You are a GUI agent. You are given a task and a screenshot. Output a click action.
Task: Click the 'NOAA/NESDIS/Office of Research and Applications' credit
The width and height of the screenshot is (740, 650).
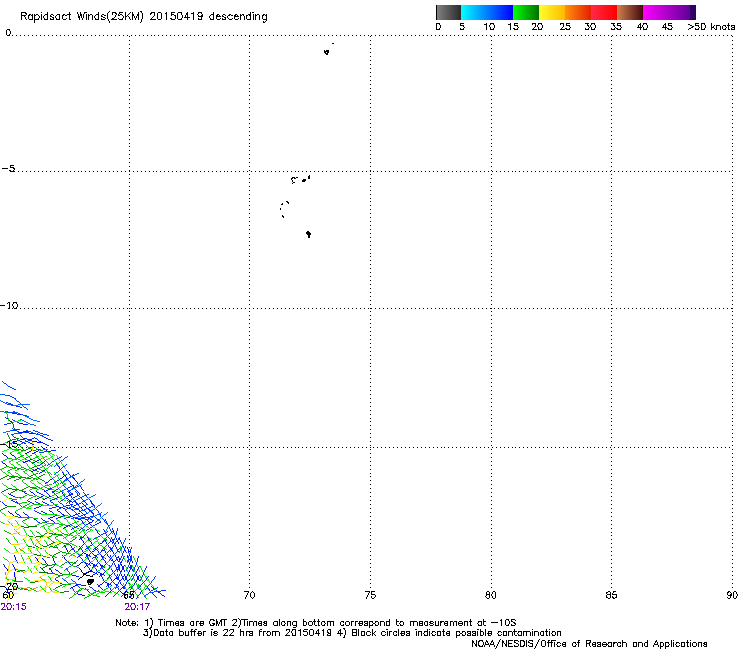pos(589,644)
